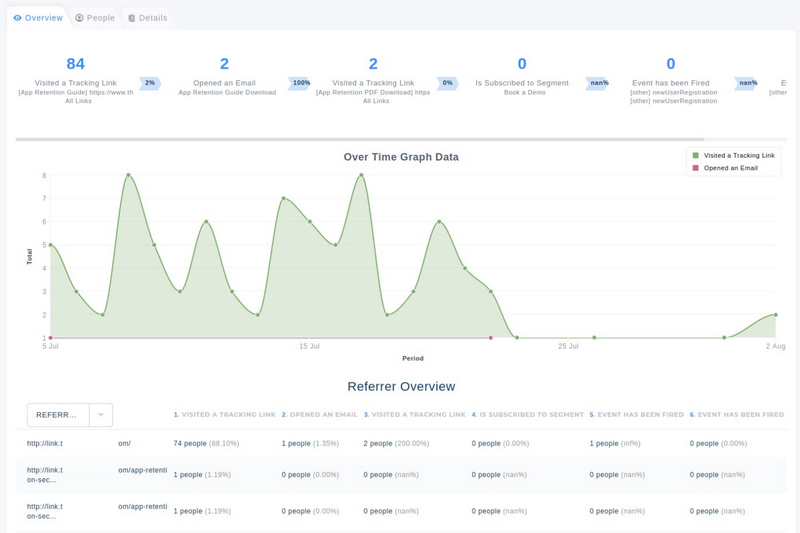Click the 74 people (88.10%) cell
The height and width of the screenshot is (533, 800).
[206, 444]
